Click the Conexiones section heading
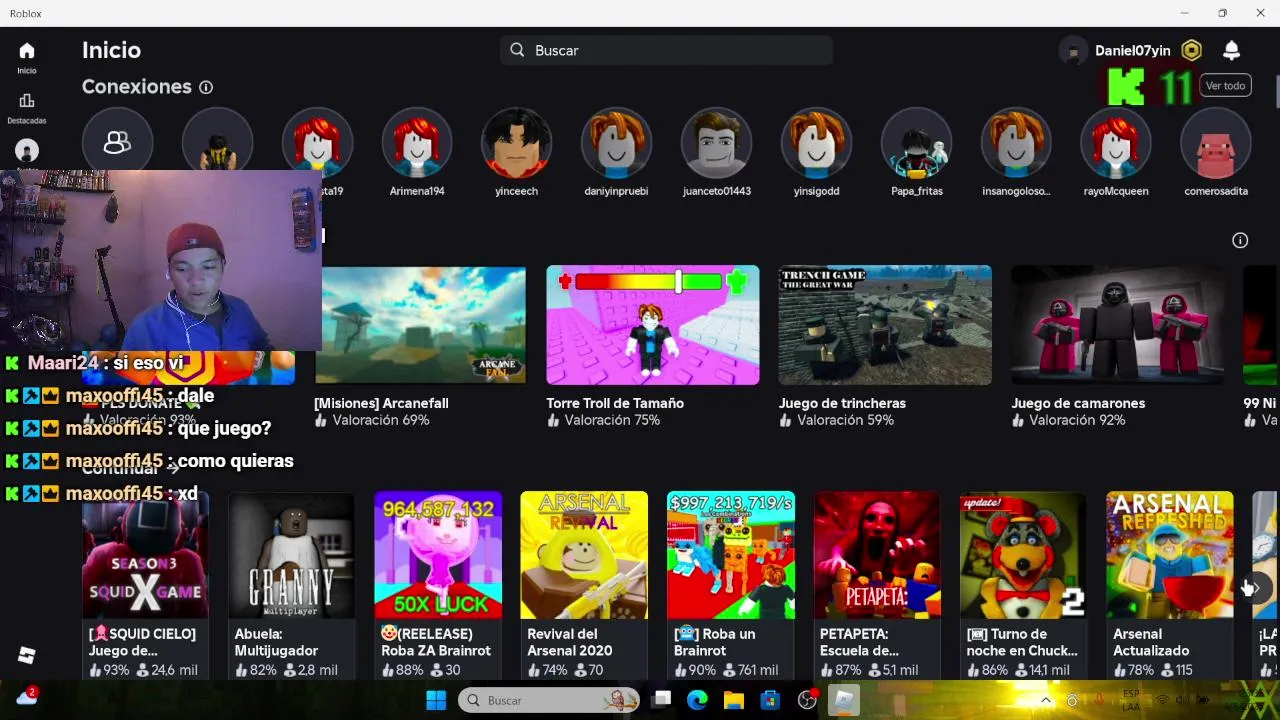 click(137, 87)
